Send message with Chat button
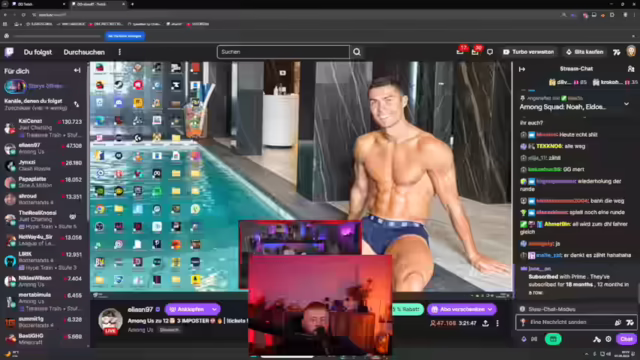Viewport: 640px width, 360px height. pyautogui.click(x=626, y=339)
